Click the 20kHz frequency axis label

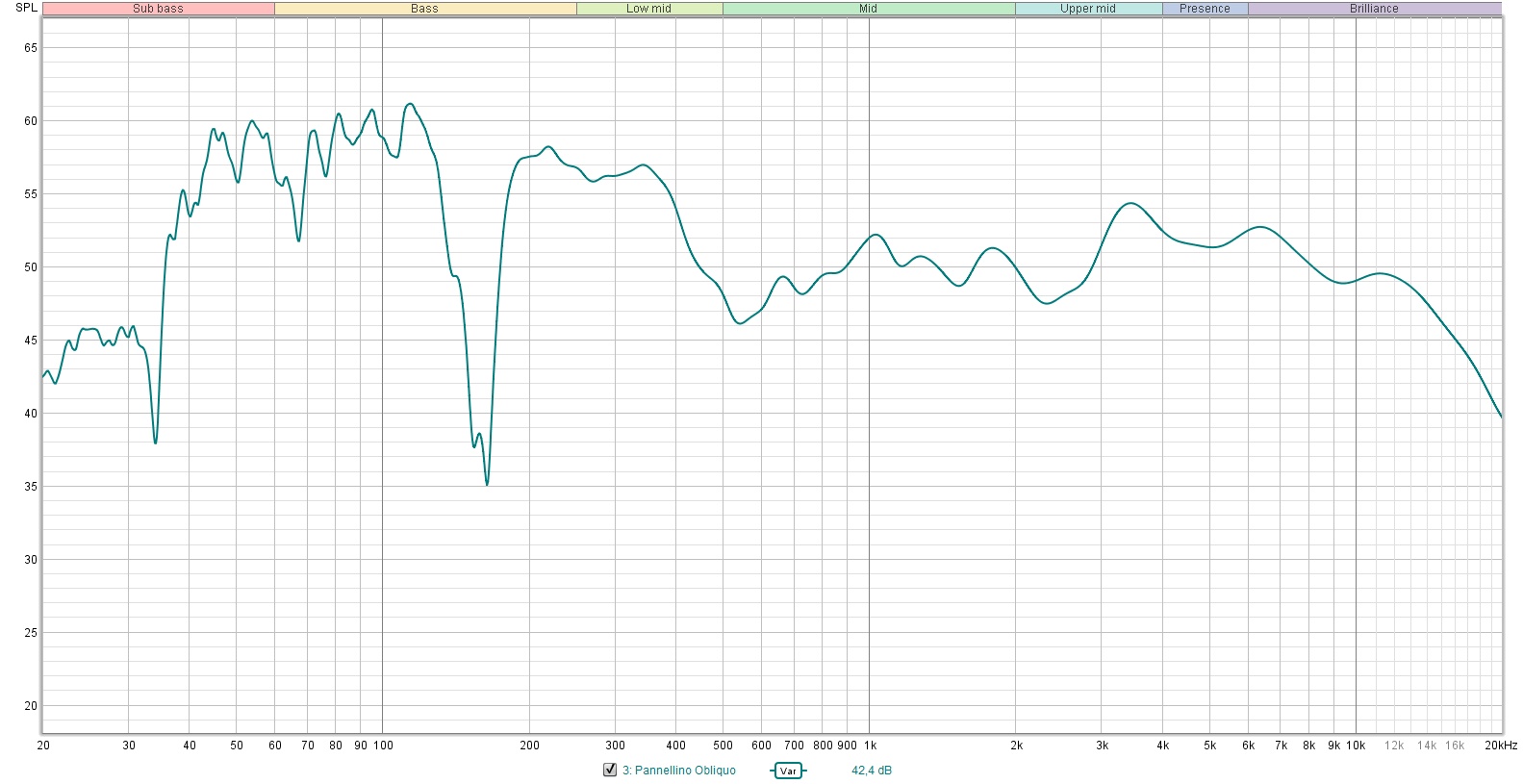coord(1501,746)
